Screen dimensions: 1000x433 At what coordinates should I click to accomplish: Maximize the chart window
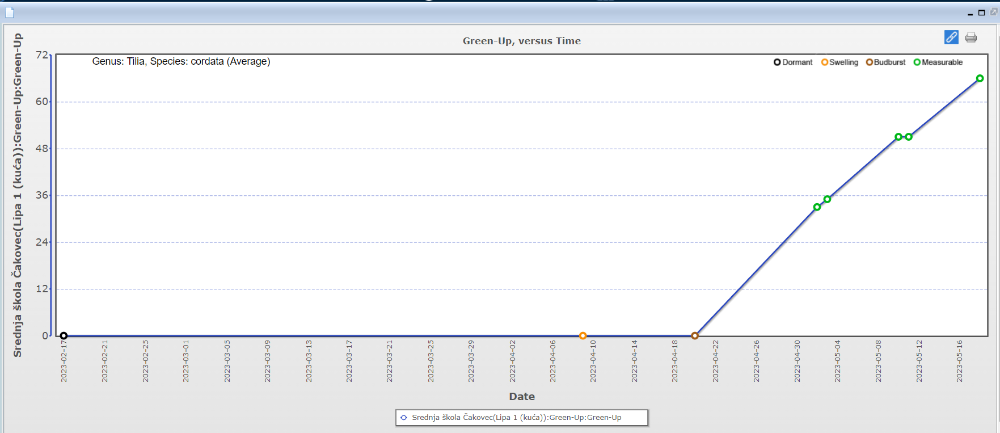pyautogui.click(x=981, y=13)
